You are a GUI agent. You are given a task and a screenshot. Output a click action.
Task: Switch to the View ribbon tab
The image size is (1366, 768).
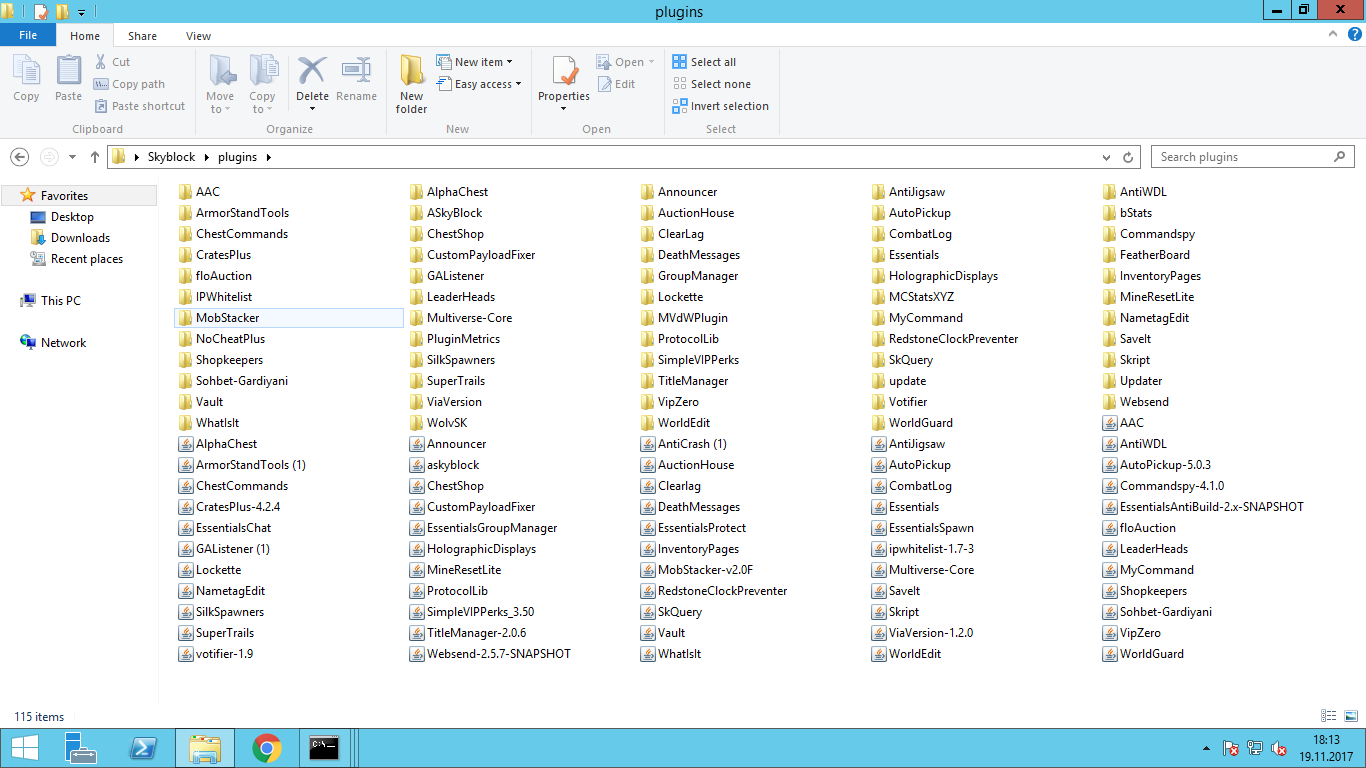198,36
